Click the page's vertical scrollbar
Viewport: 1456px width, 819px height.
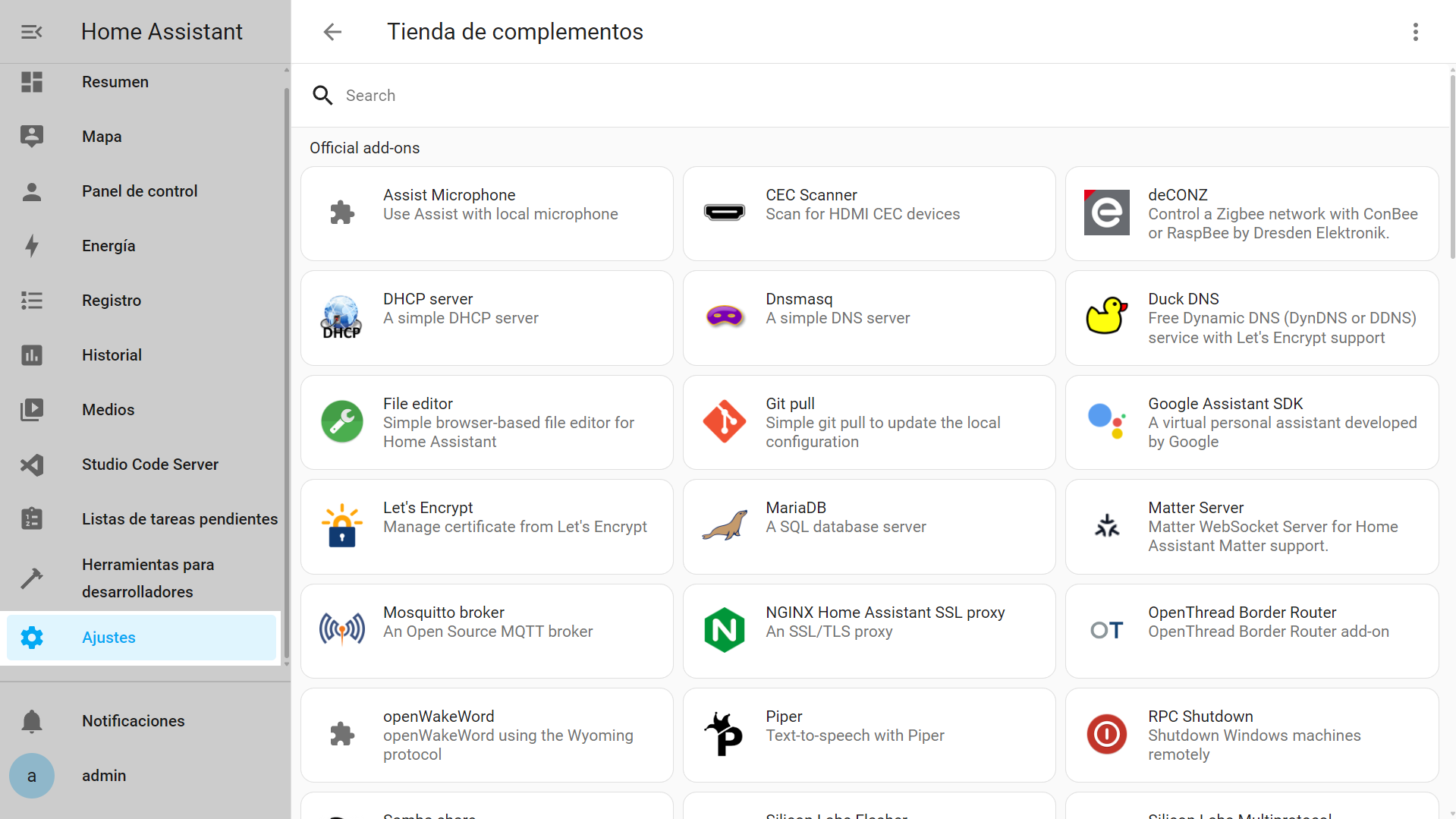pyautogui.click(x=1451, y=167)
